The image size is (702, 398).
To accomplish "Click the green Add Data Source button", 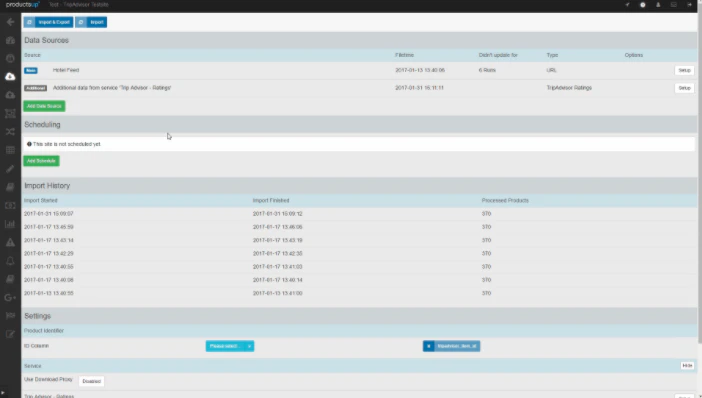I will 44,106.
